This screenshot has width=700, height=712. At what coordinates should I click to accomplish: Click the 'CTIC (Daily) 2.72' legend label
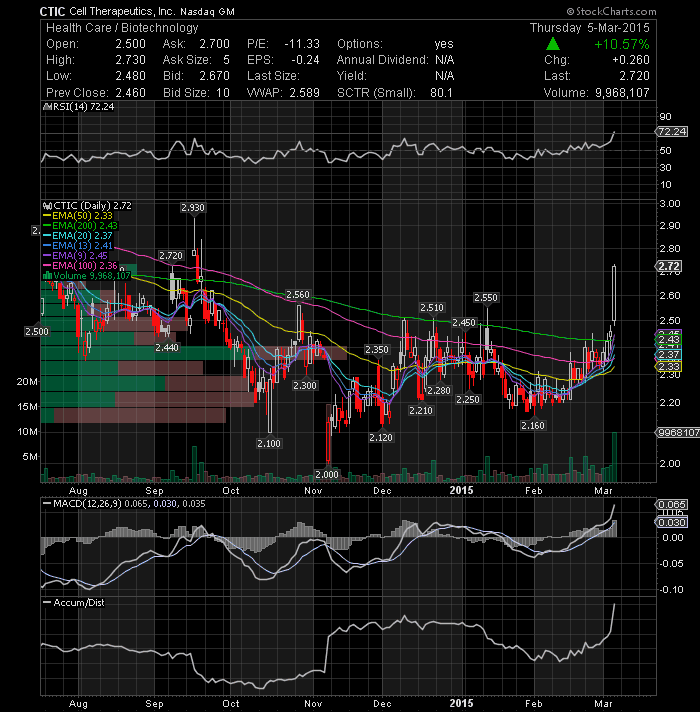click(93, 206)
